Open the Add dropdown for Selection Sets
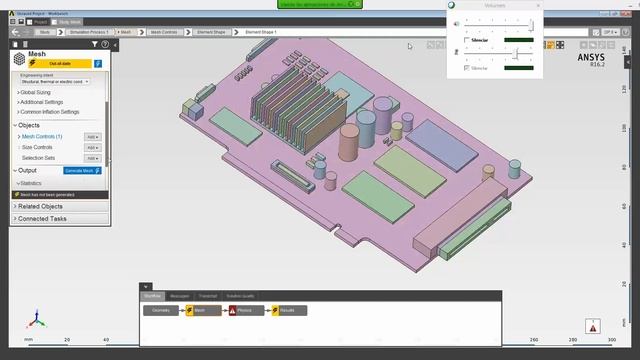The height and width of the screenshot is (360, 640). (x=93, y=158)
